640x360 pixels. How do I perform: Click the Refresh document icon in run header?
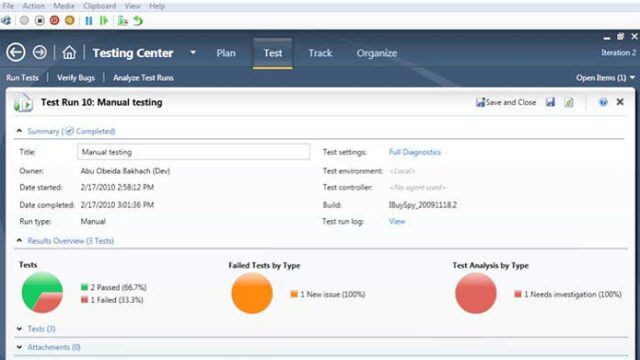(x=569, y=102)
